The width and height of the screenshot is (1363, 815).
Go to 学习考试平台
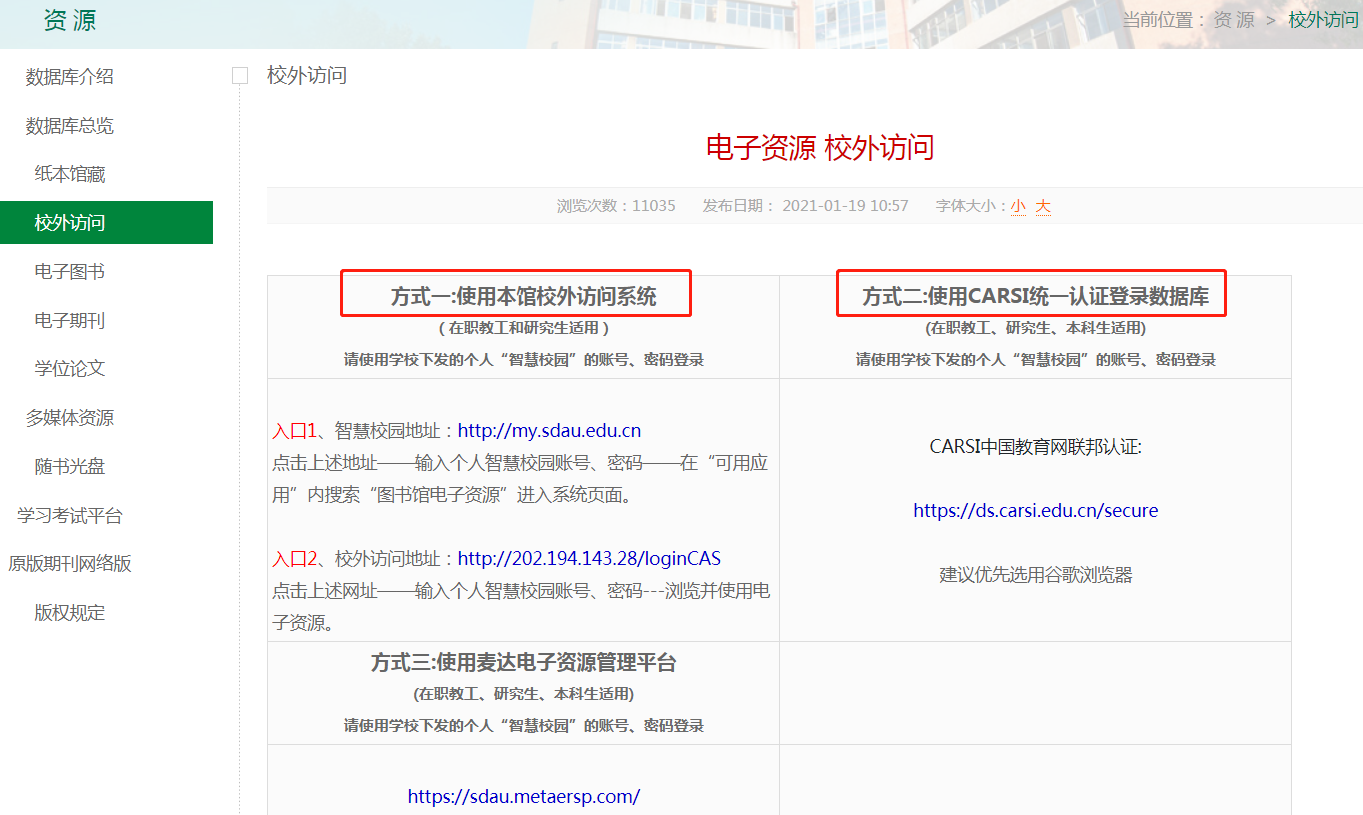[69, 515]
